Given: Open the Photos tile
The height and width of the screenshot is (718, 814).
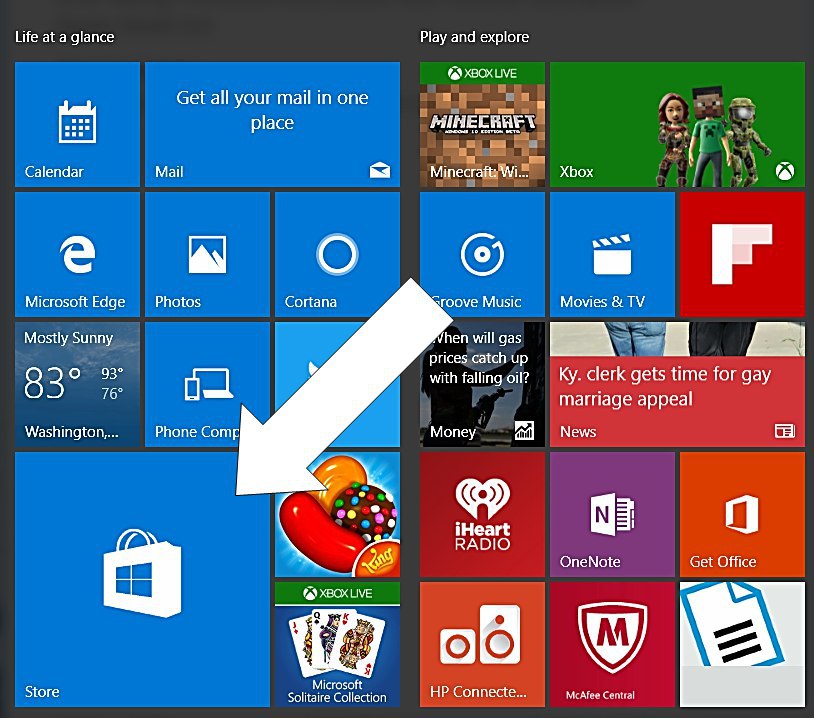Looking at the screenshot, I should (208, 254).
